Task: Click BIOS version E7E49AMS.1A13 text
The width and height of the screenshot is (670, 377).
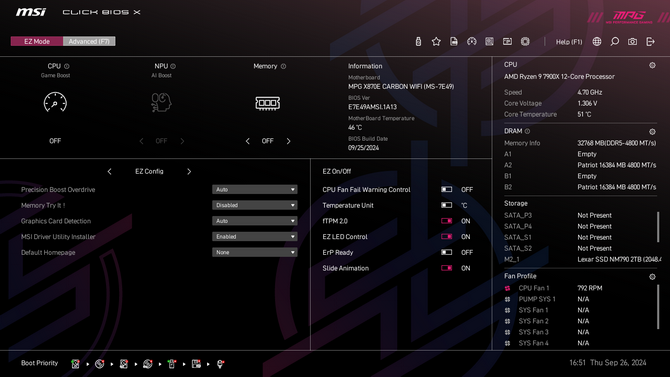Action: [372, 107]
